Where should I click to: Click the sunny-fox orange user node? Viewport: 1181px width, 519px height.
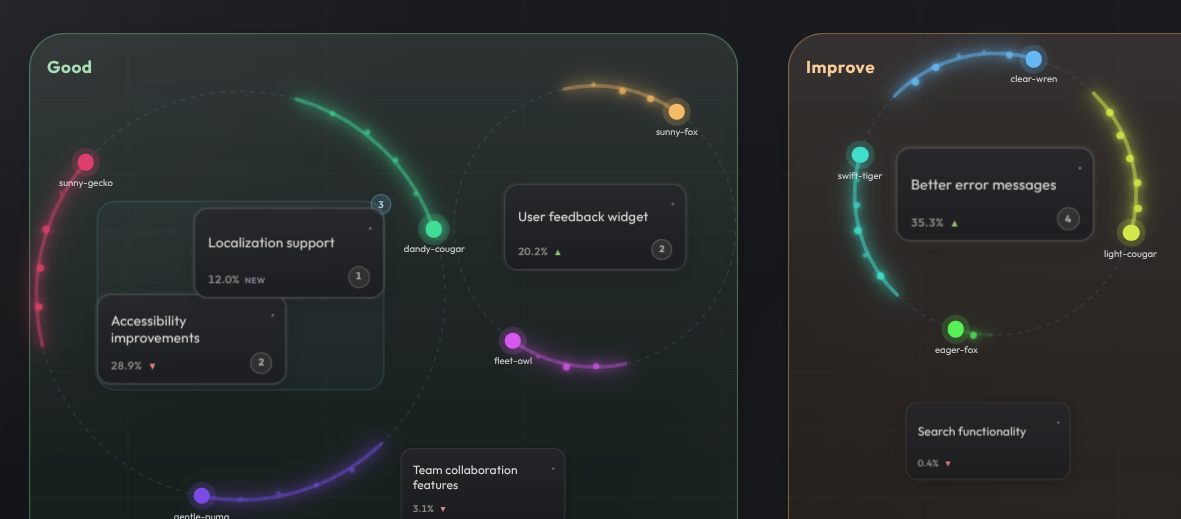[676, 112]
